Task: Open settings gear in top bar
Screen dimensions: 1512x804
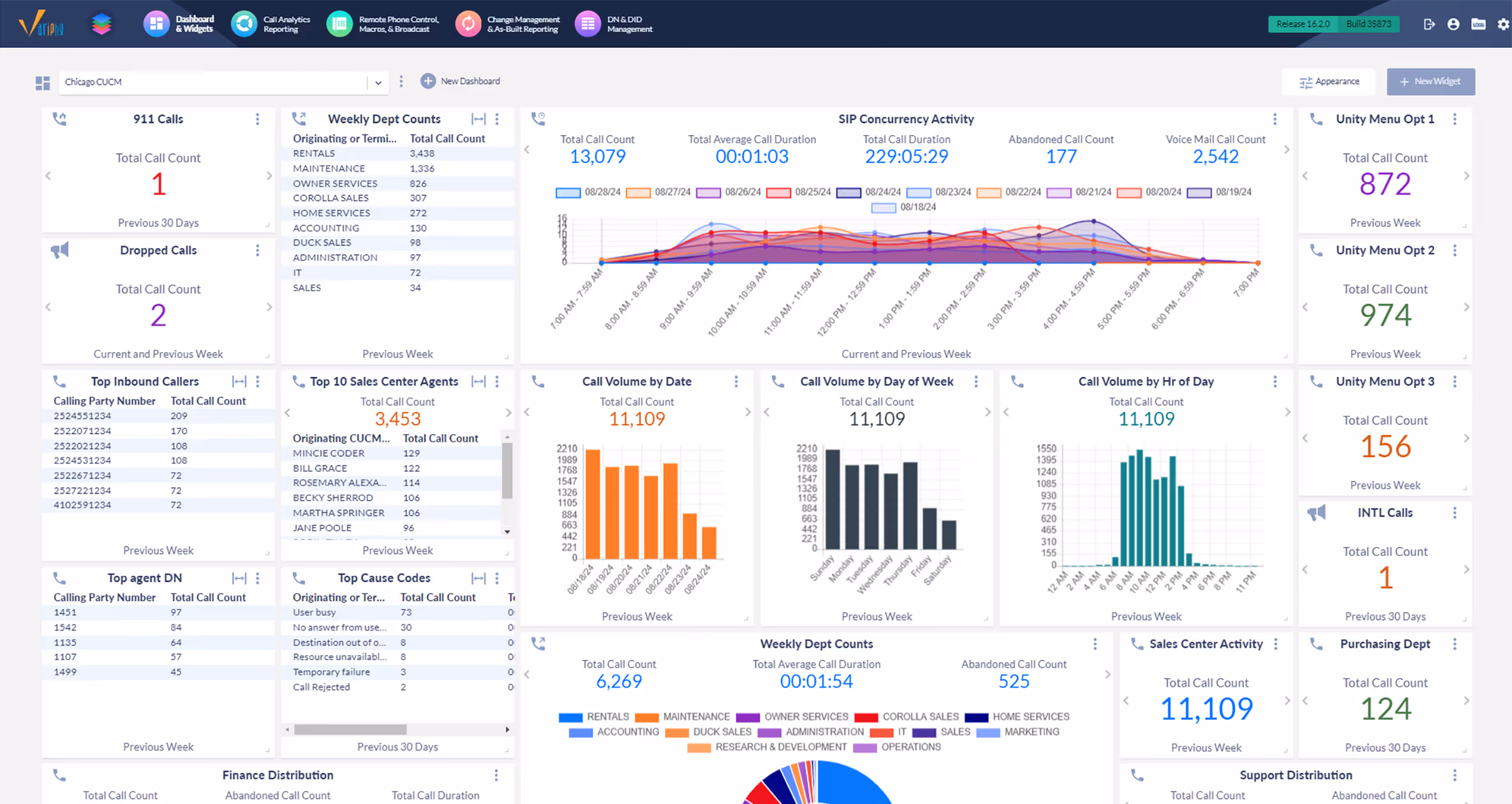Action: [x=1503, y=24]
